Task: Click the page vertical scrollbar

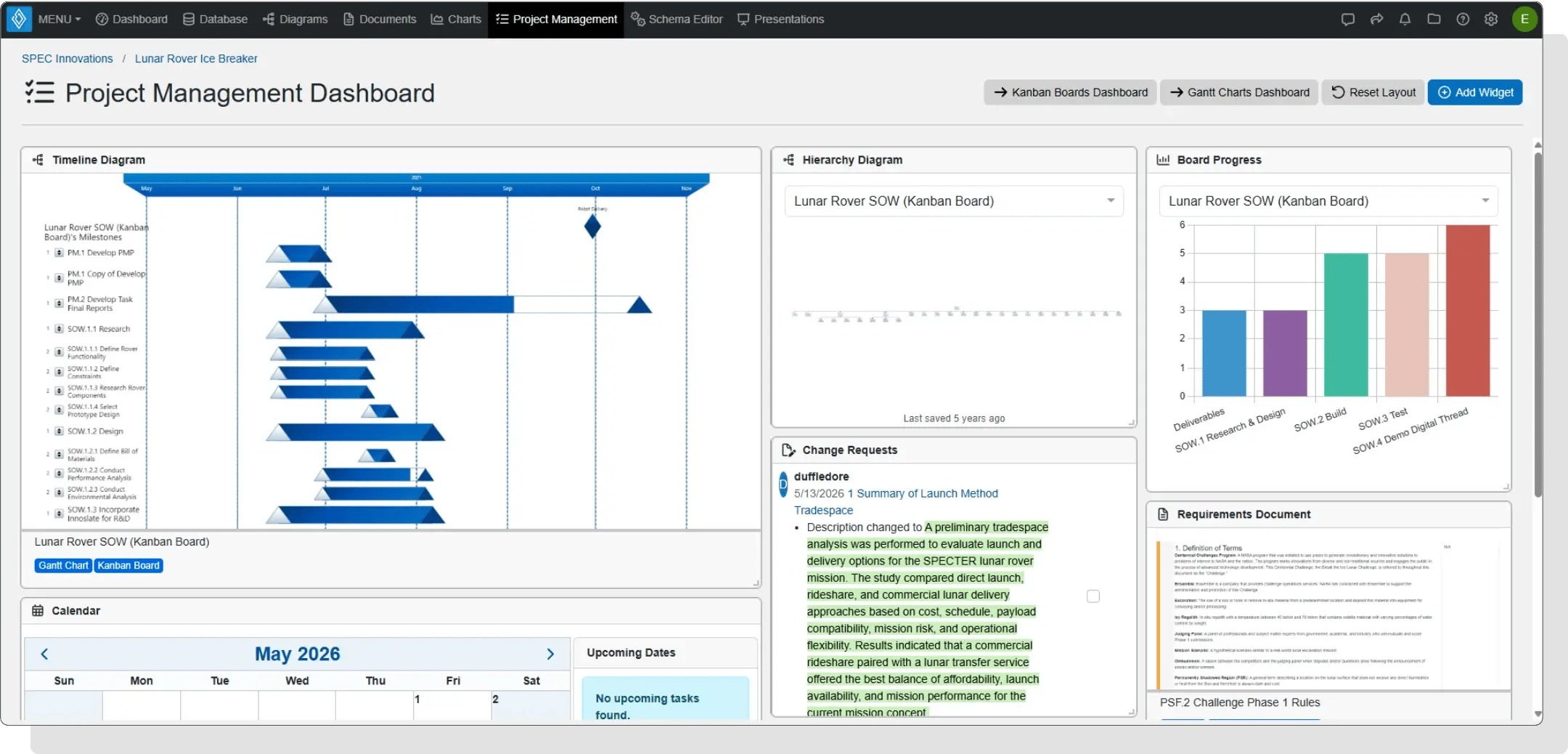Action: 1538,325
